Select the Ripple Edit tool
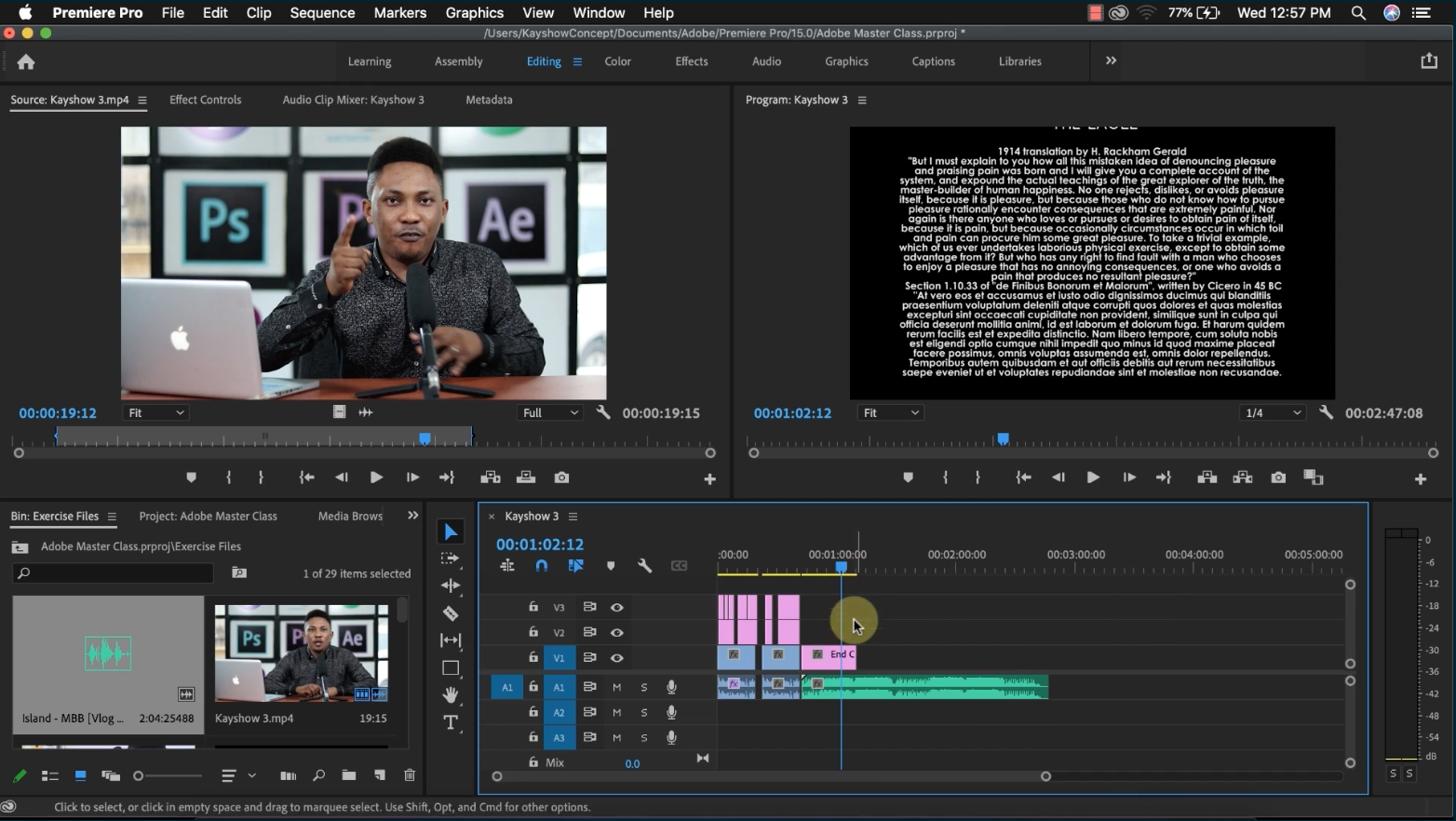This screenshot has height=821, width=1456. 451,585
